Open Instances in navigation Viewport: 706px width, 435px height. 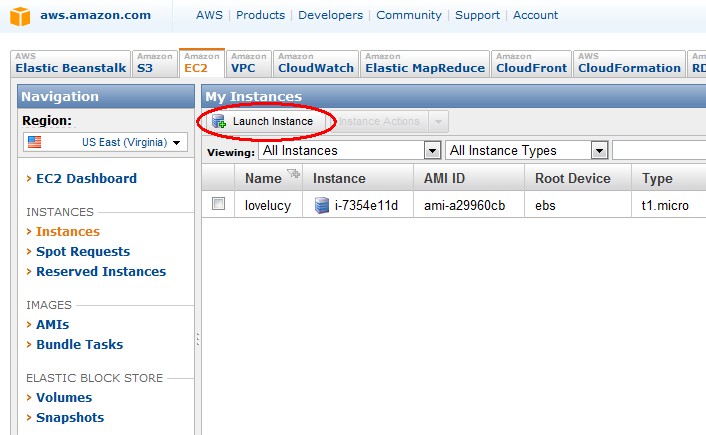point(68,231)
